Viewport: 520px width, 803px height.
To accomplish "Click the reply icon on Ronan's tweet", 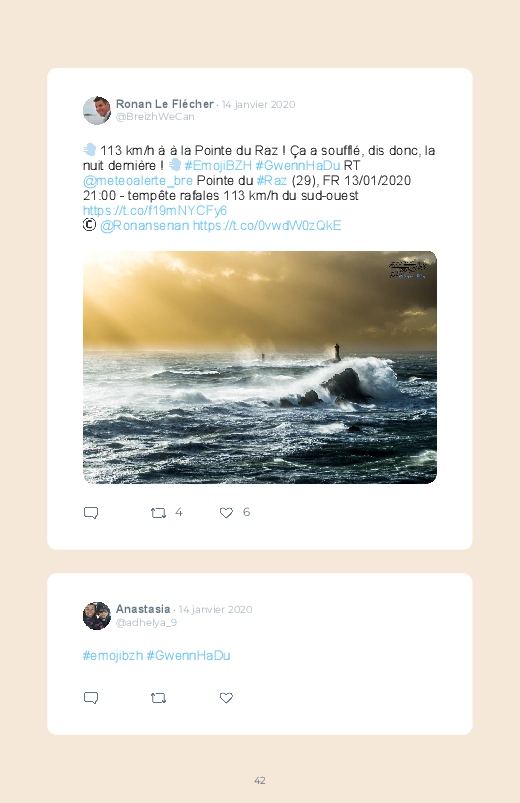I will 91,513.
